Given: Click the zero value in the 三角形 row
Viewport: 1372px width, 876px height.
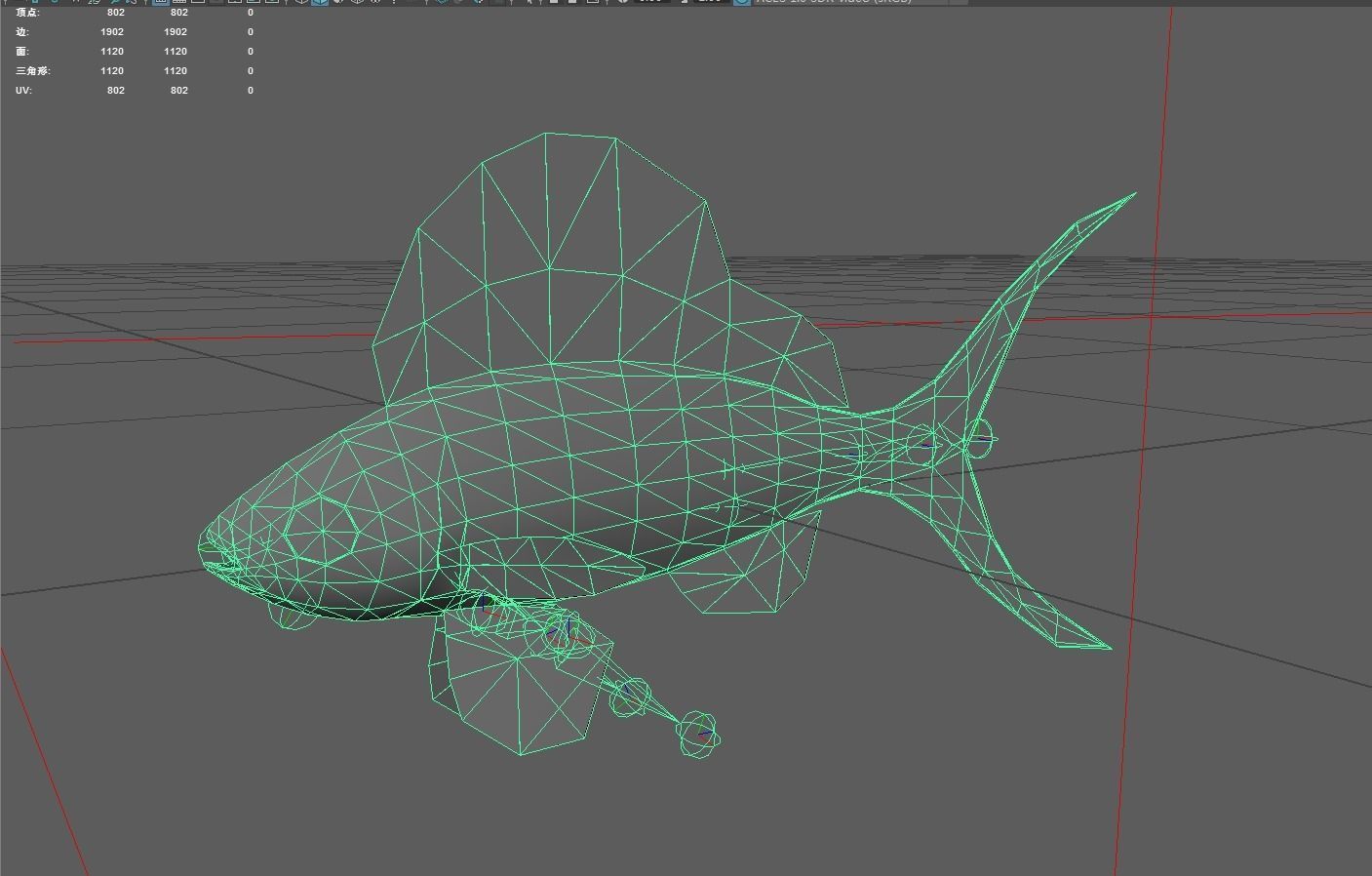Looking at the screenshot, I should [x=251, y=71].
